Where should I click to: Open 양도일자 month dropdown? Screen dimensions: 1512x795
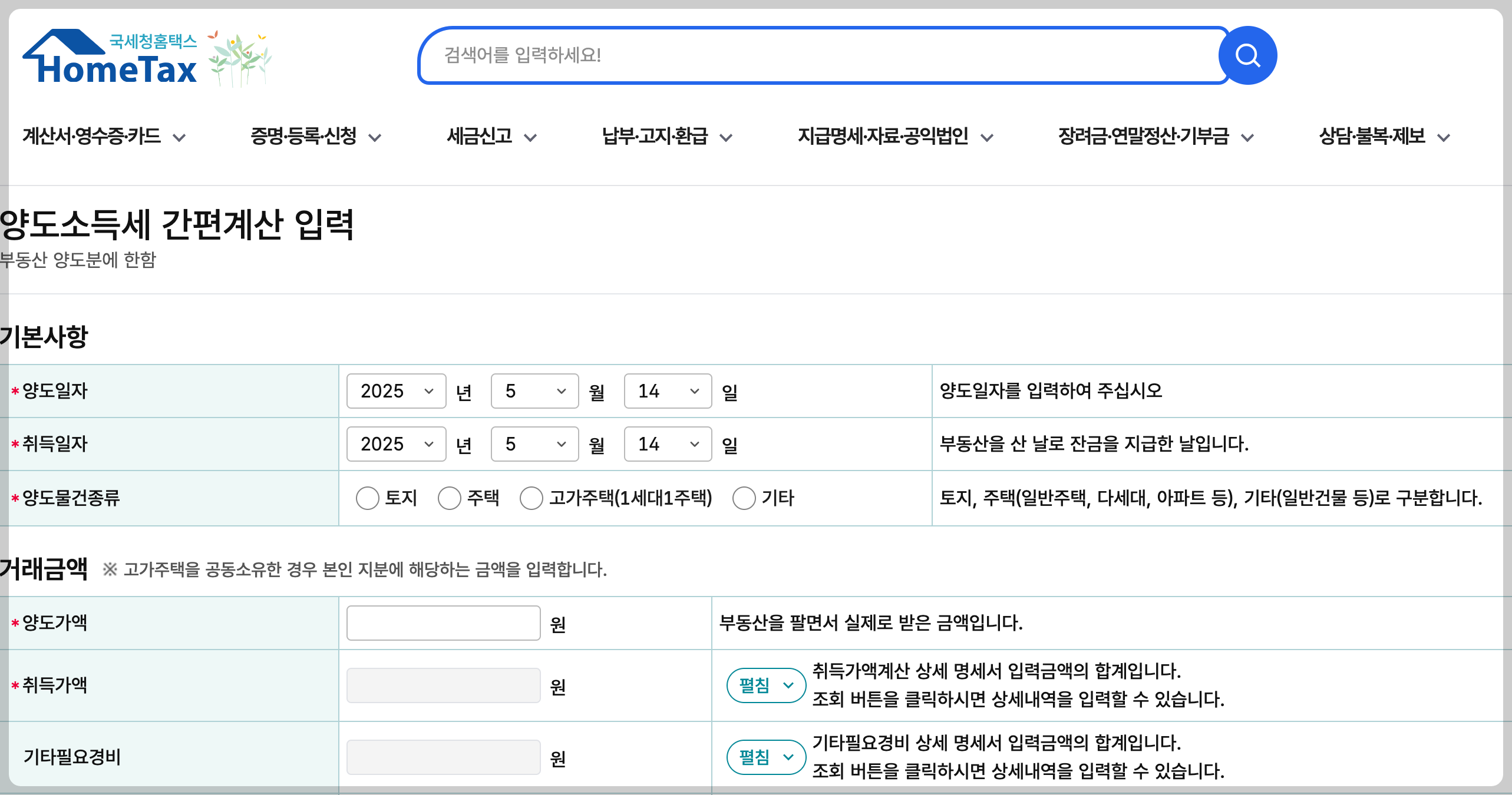(x=534, y=391)
